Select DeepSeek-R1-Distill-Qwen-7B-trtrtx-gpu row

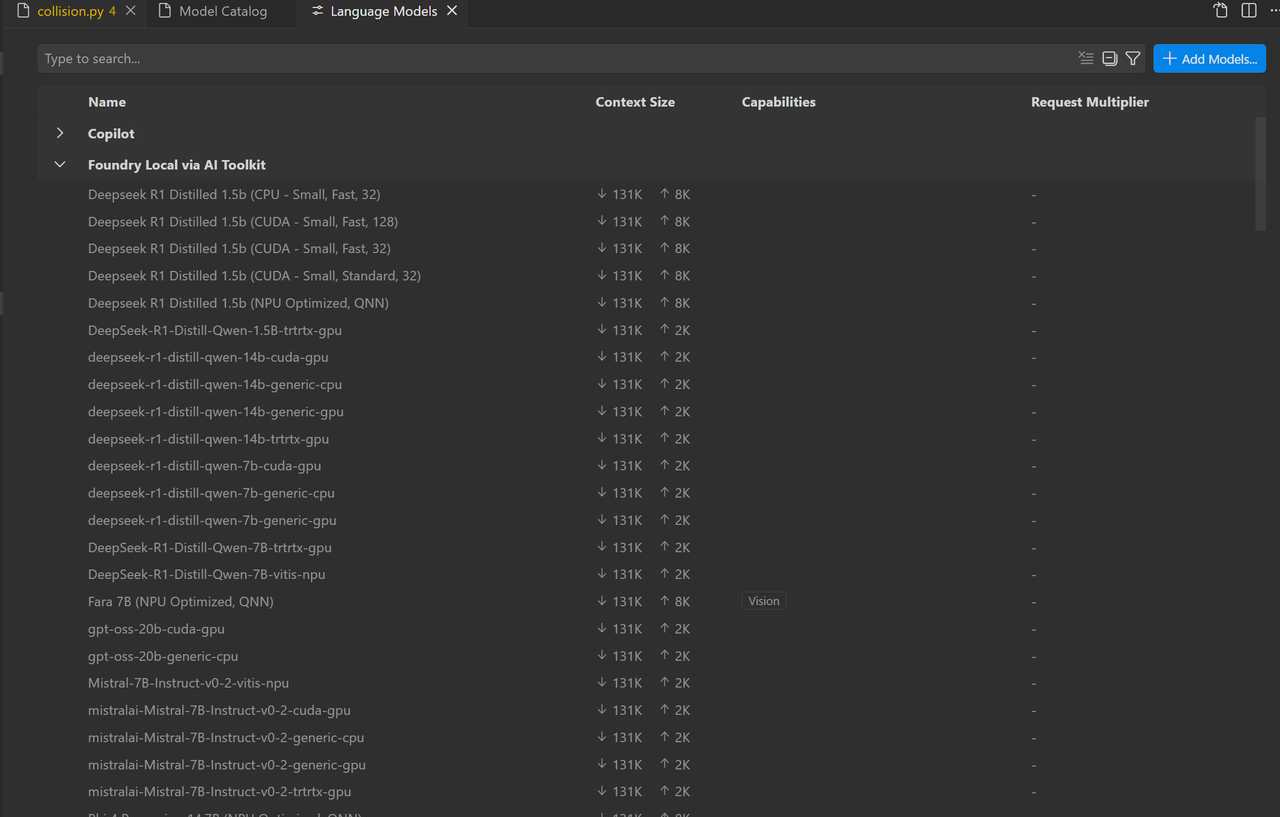pyautogui.click(x=646, y=547)
